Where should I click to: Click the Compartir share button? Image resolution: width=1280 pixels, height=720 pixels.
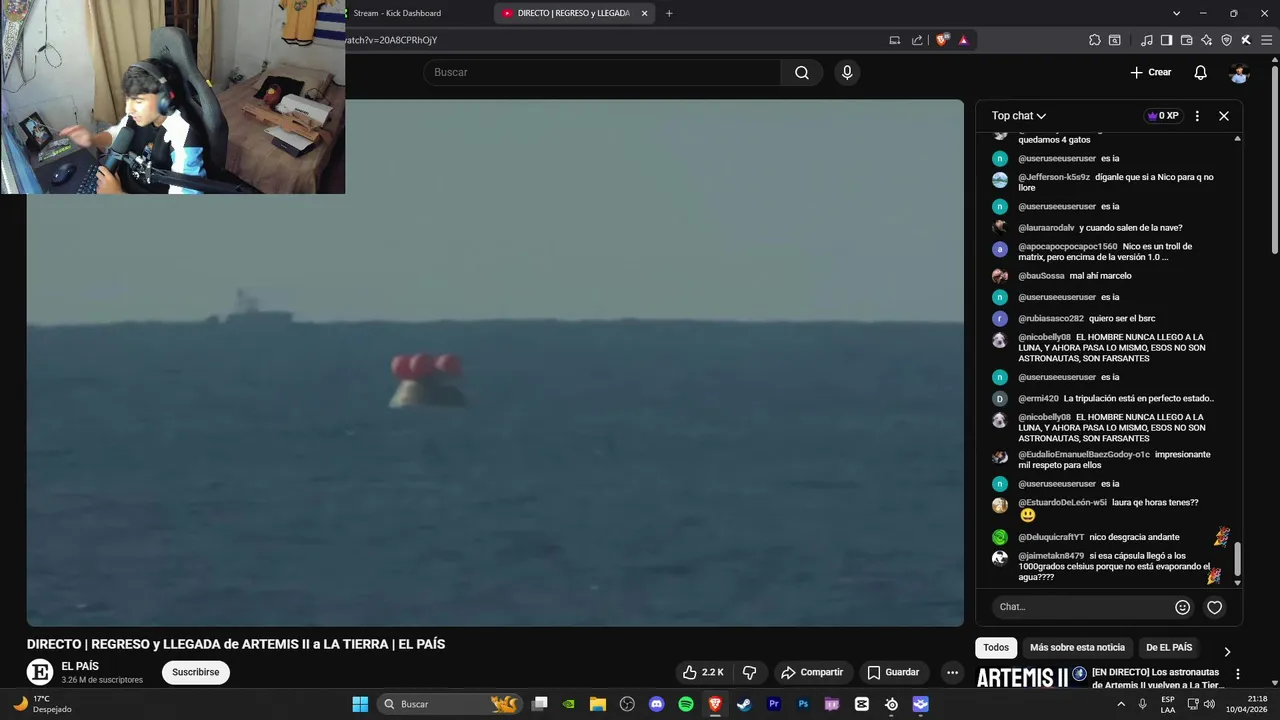pyautogui.click(x=812, y=672)
